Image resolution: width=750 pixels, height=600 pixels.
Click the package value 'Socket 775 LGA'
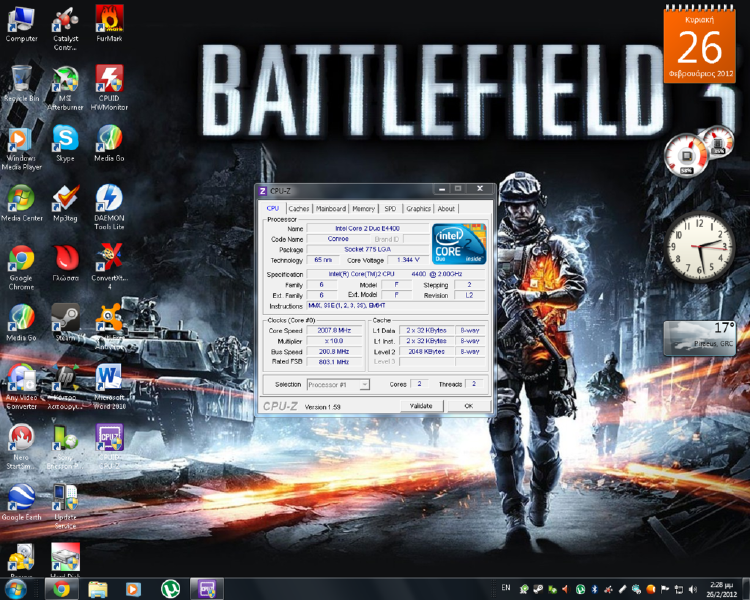coord(367,249)
